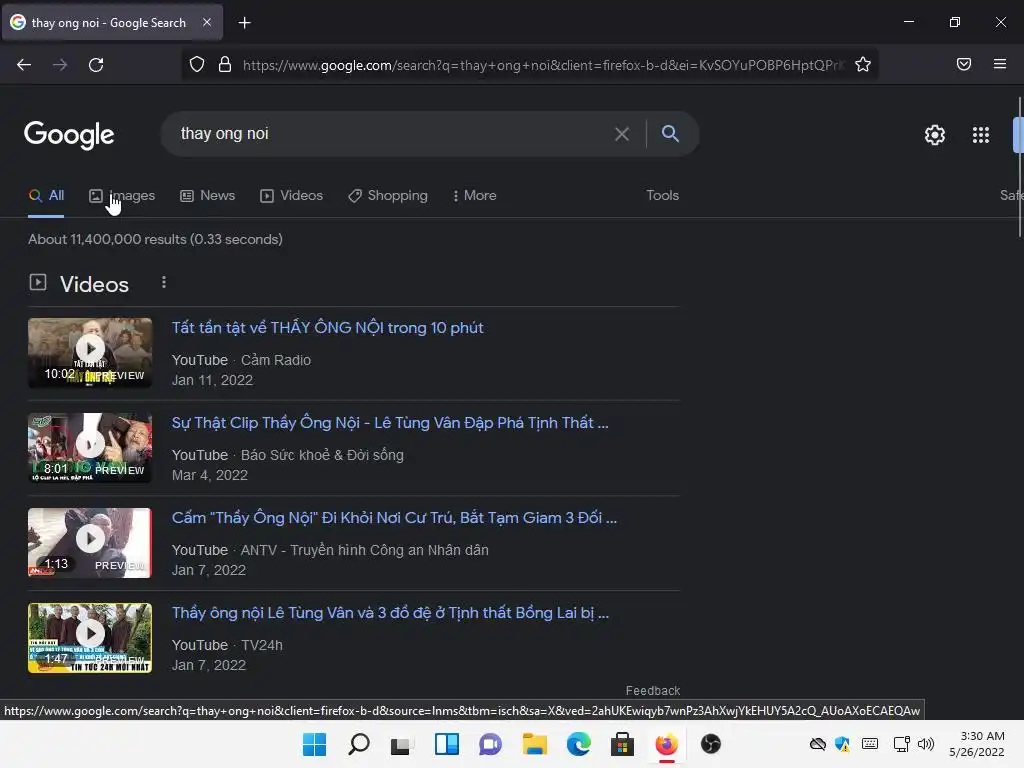Click the speaker volume tray icon
The image size is (1024, 768).
[x=925, y=744]
